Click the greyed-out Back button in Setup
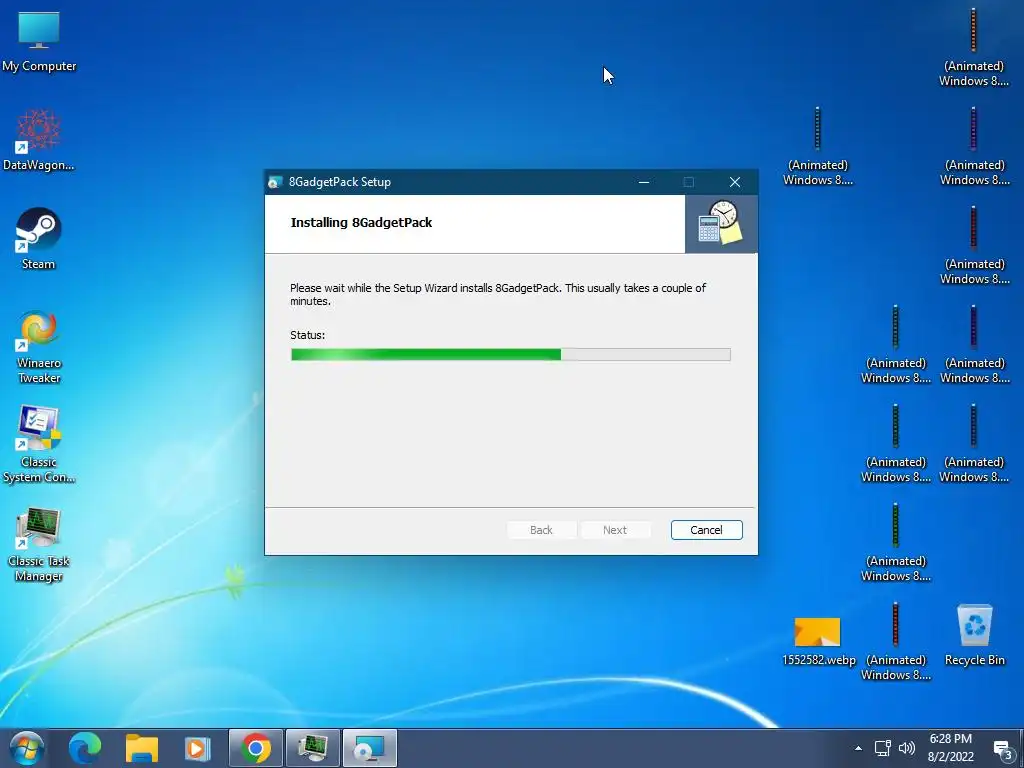 [x=541, y=530]
